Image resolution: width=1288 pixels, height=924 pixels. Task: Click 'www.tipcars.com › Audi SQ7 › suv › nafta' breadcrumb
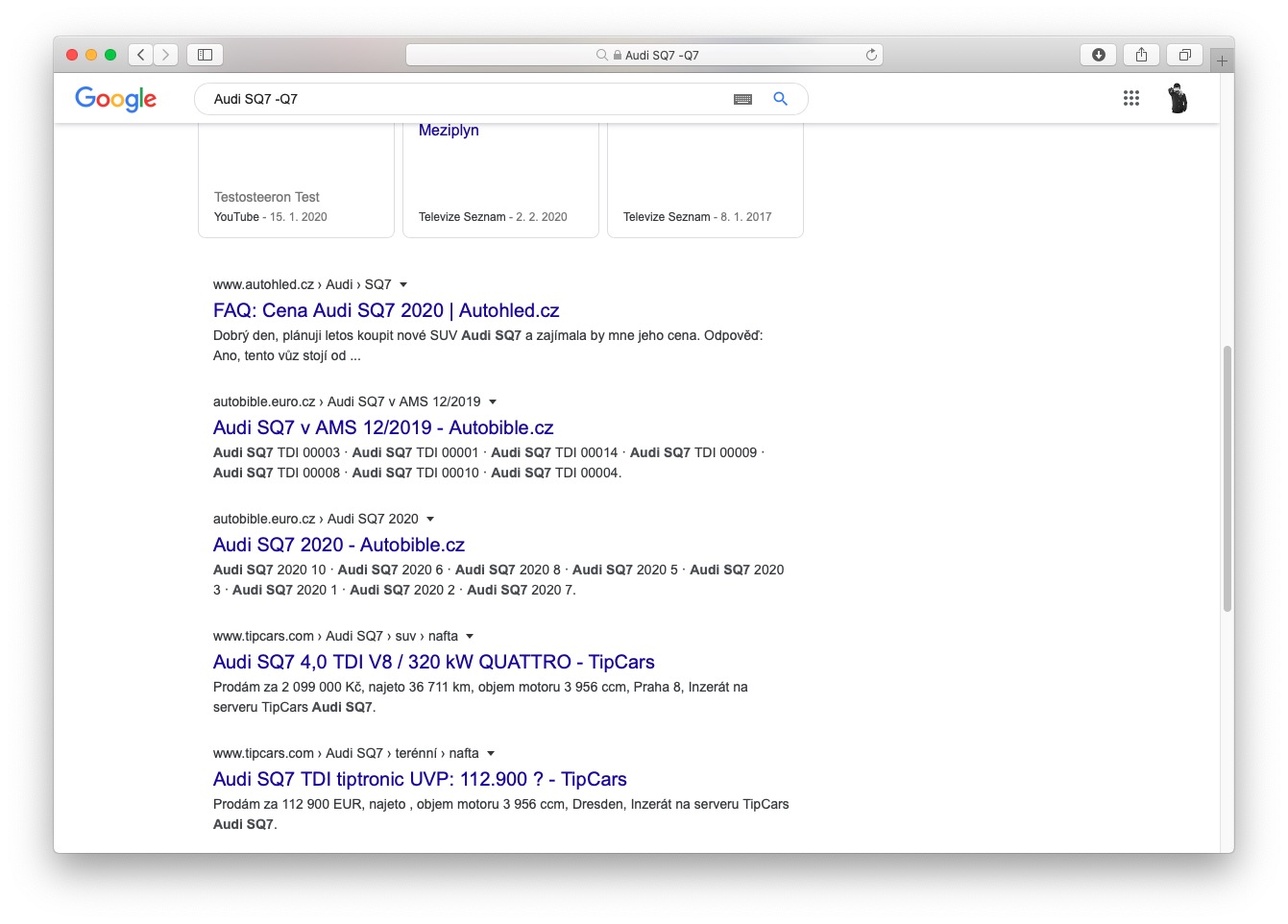click(x=335, y=636)
